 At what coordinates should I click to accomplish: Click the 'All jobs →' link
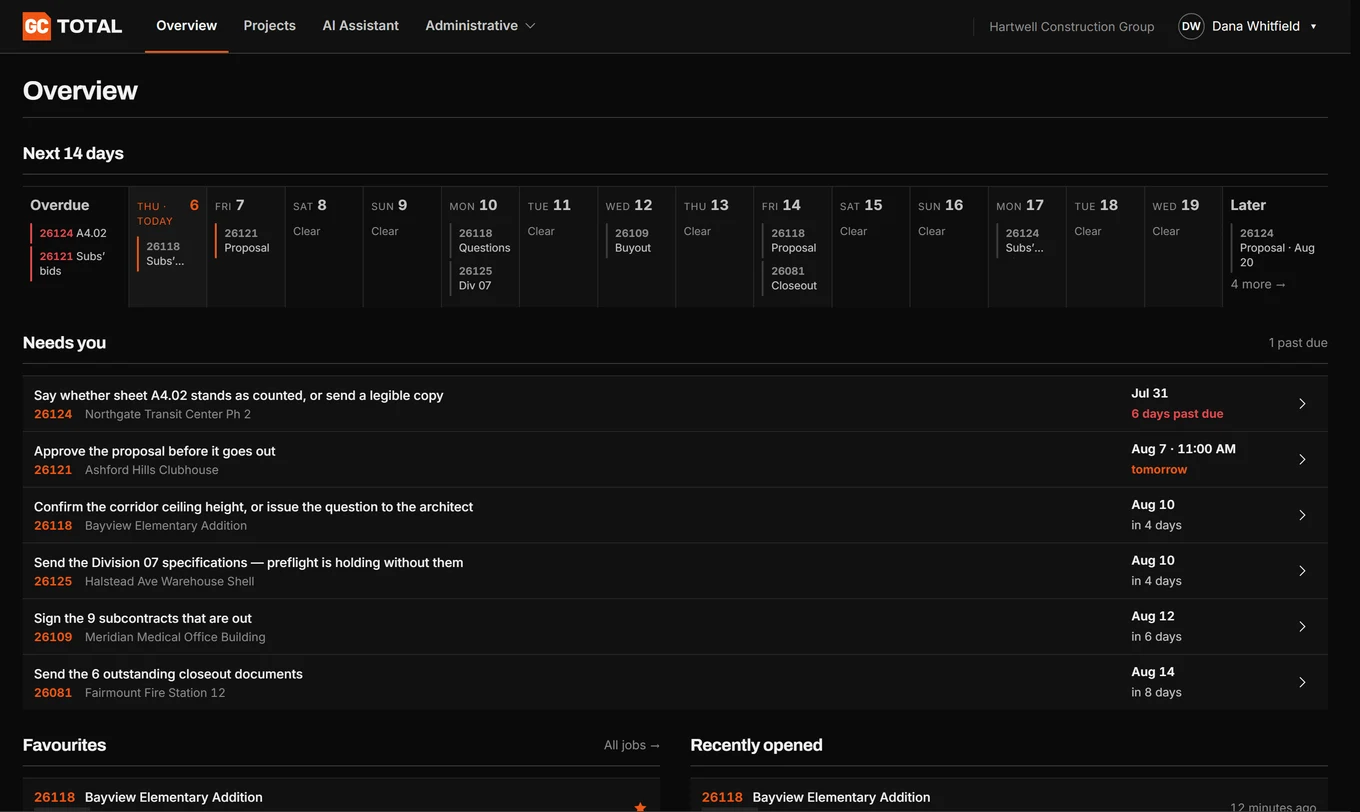(x=632, y=745)
